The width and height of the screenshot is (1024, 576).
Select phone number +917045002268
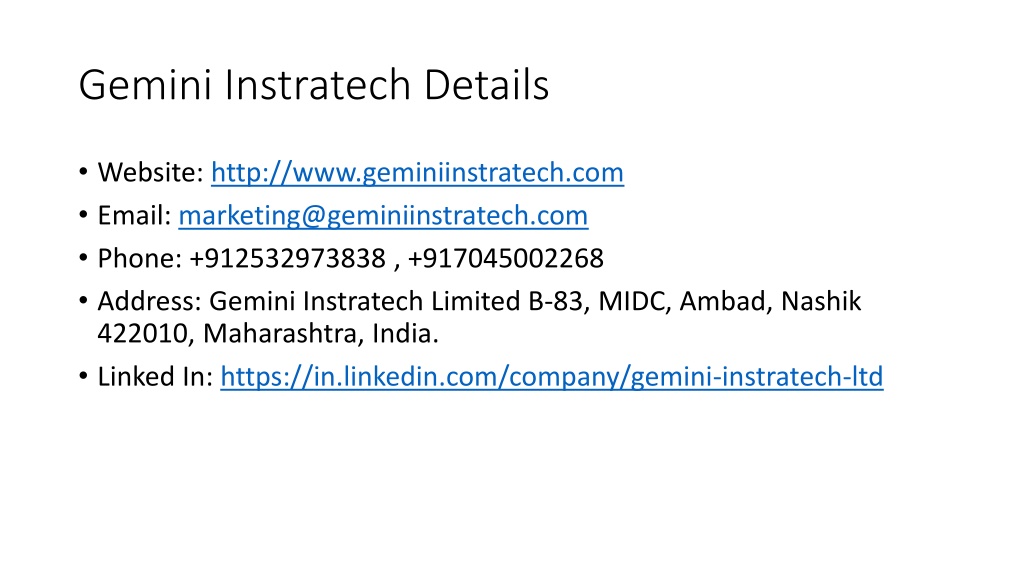point(506,259)
